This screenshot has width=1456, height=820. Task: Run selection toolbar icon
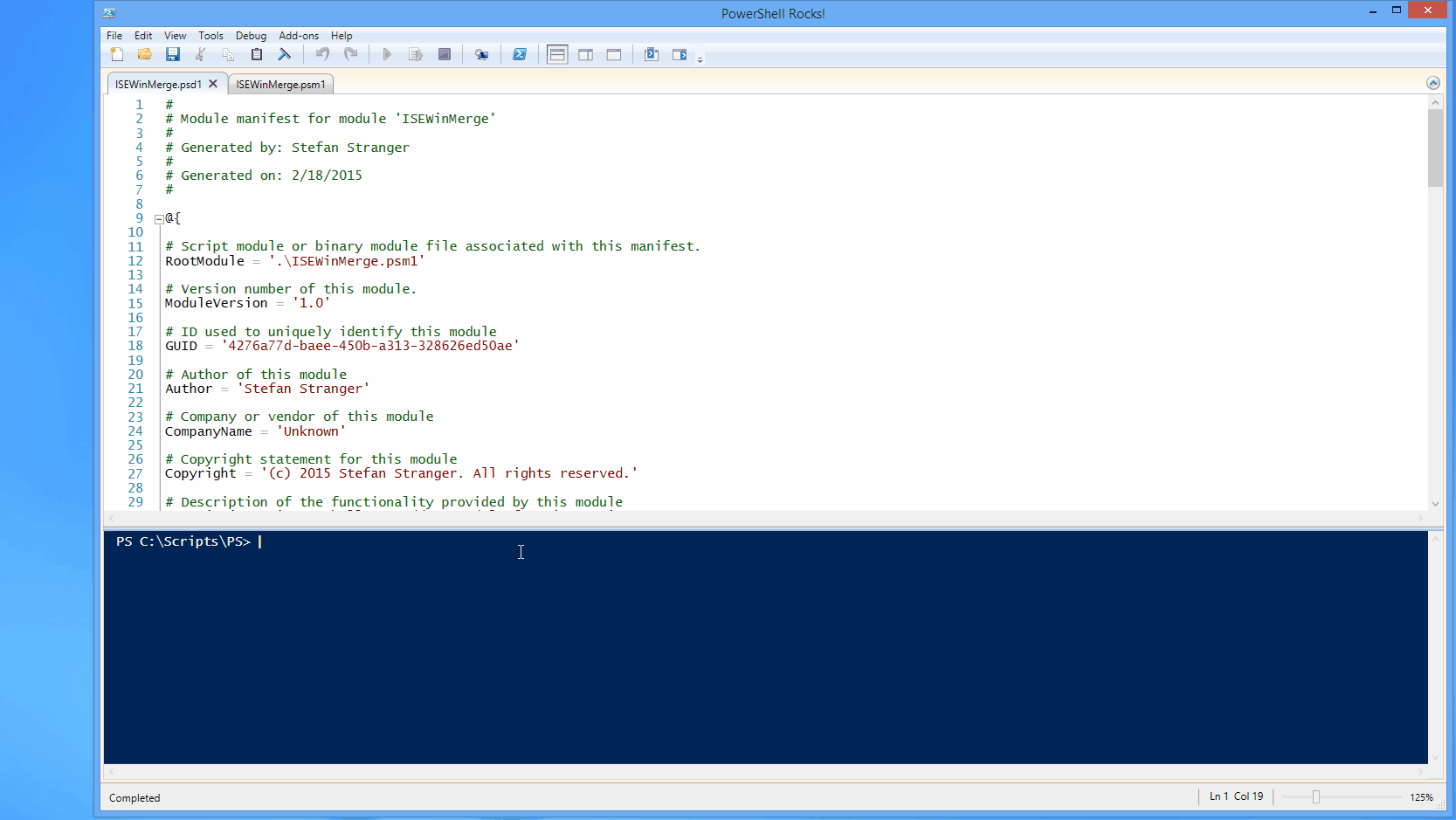(x=416, y=54)
